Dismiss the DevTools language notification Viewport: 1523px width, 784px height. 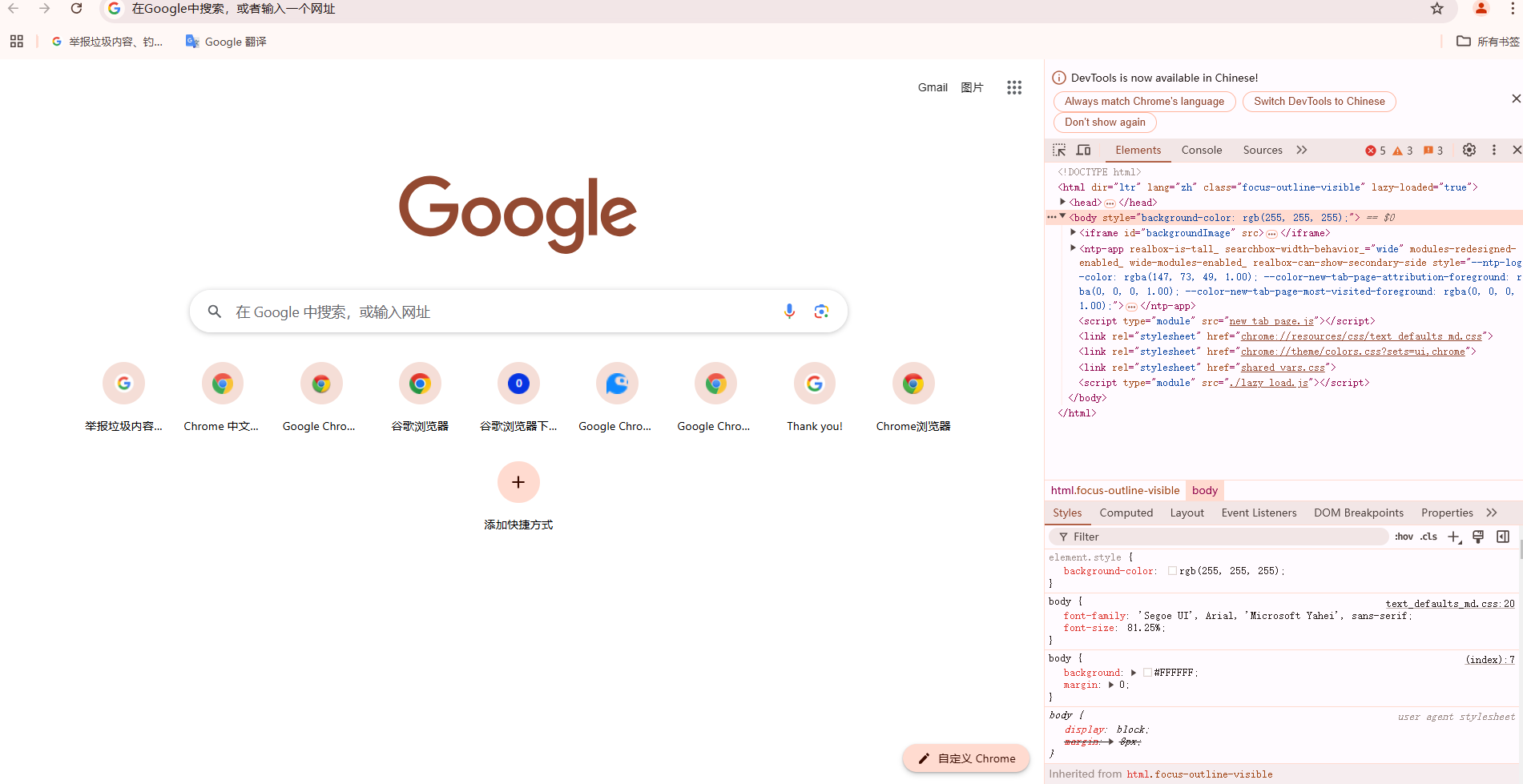coord(1516,99)
